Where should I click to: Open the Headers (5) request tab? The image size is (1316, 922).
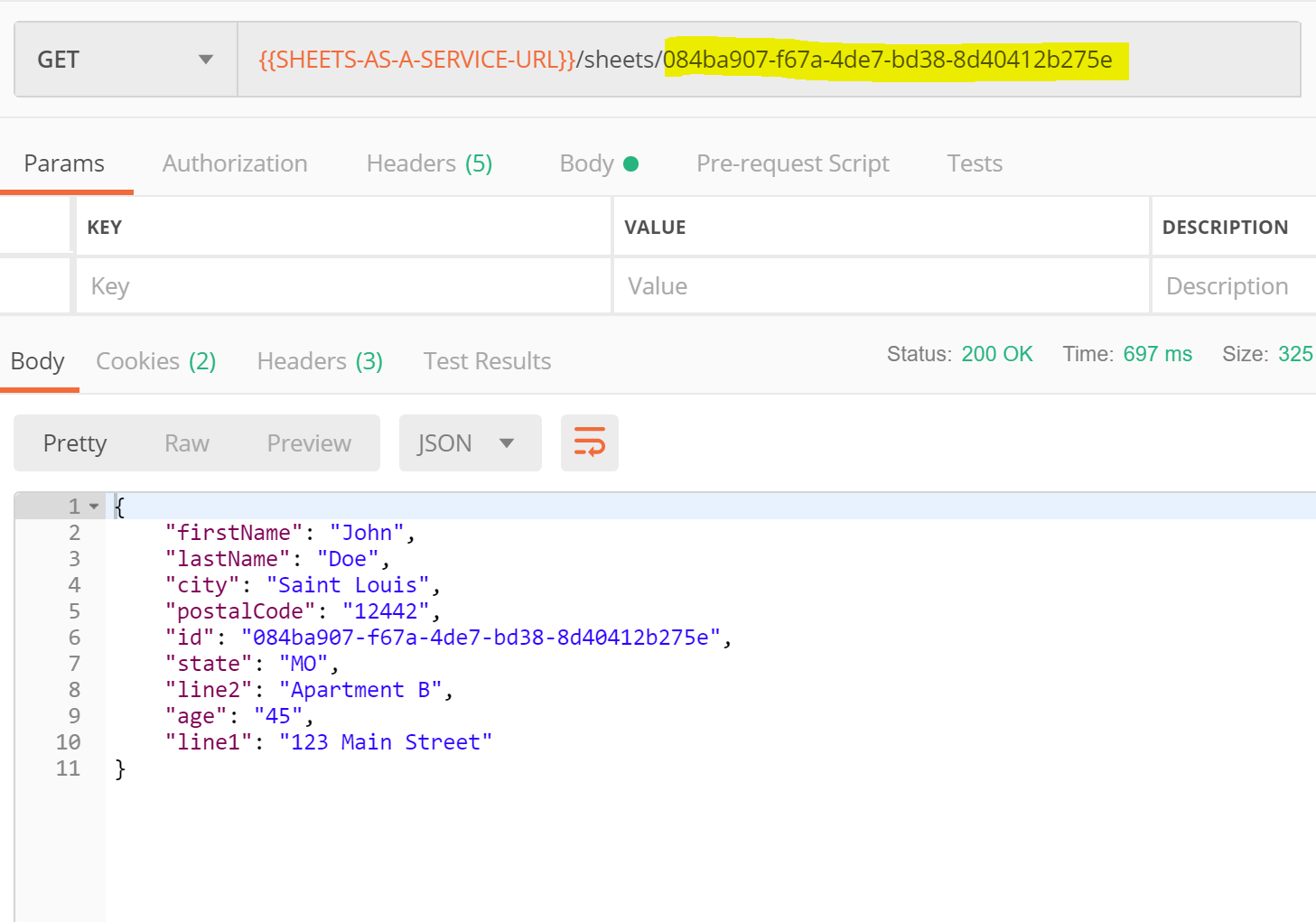pyautogui.click(x=429, y=163)
